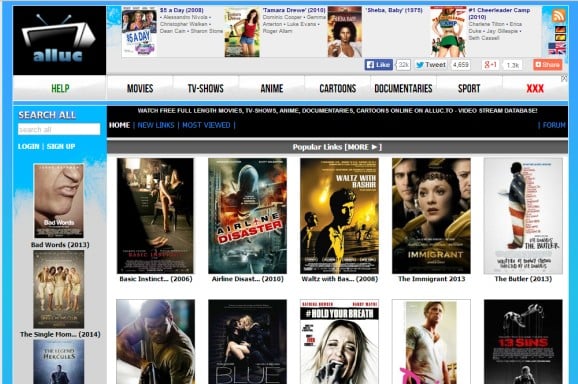
Task: Open the DOCUMENTARIES category
Action: point(403,88)
